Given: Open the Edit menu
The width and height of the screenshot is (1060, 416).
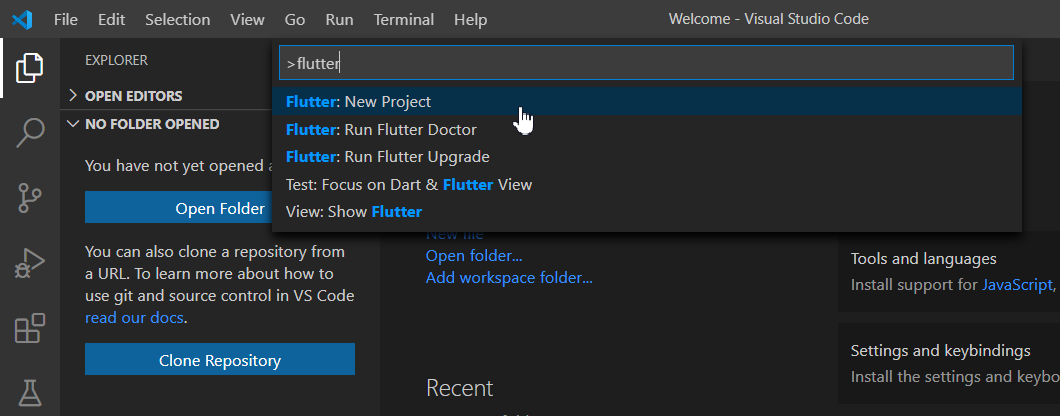Looking at the screenshot, I should [x=112, y=20].
